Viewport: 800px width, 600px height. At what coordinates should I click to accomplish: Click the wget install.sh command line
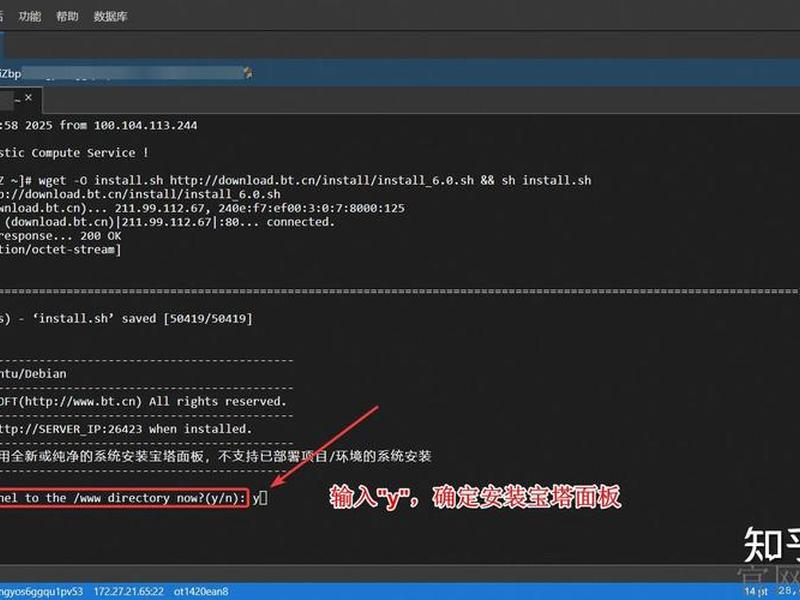tap(296, 181)
